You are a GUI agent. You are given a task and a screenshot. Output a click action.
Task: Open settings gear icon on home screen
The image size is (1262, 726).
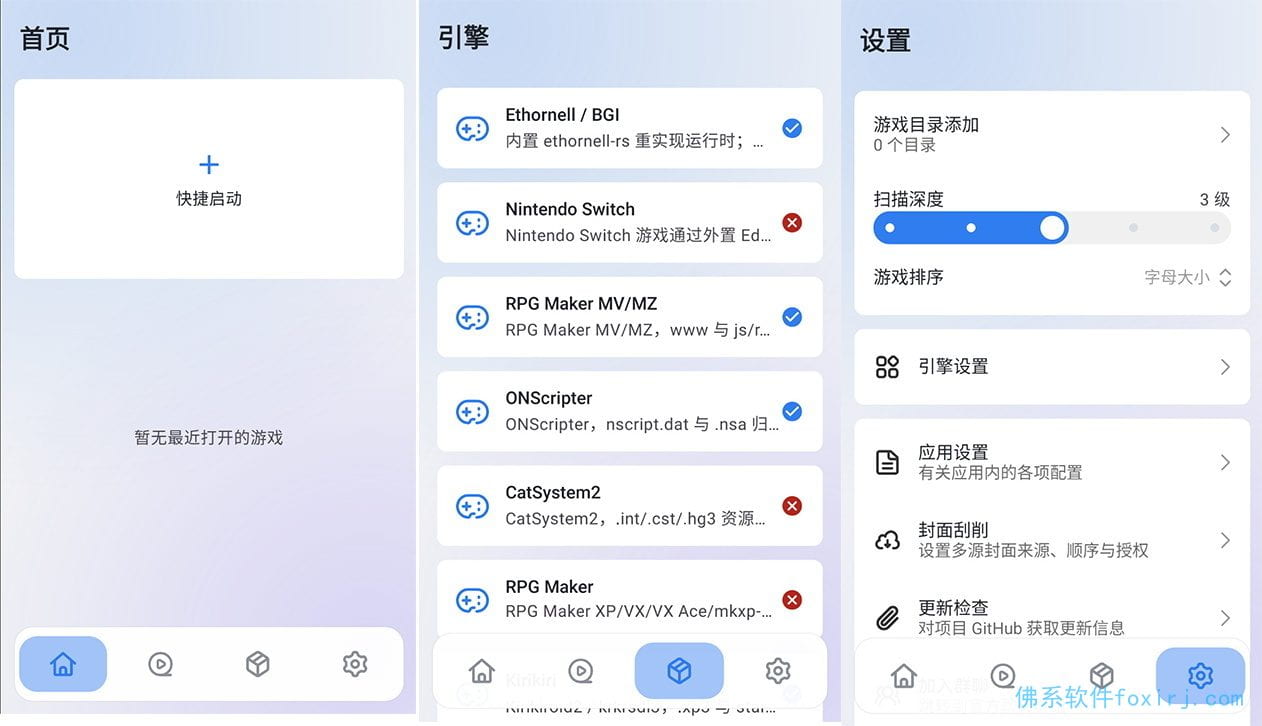click(x=355, y=664)
